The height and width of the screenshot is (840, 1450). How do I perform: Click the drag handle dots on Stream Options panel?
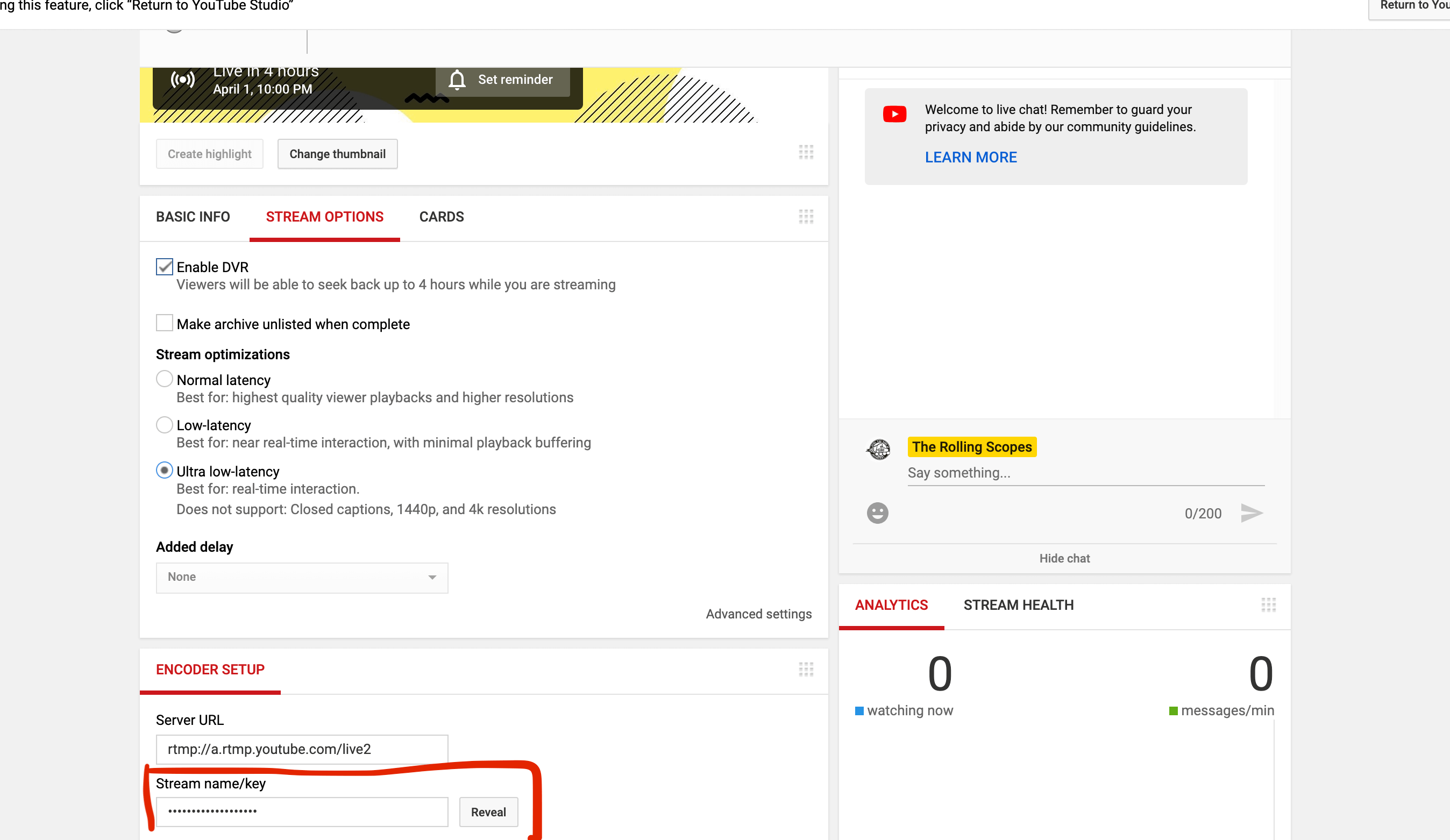(806, 216)
